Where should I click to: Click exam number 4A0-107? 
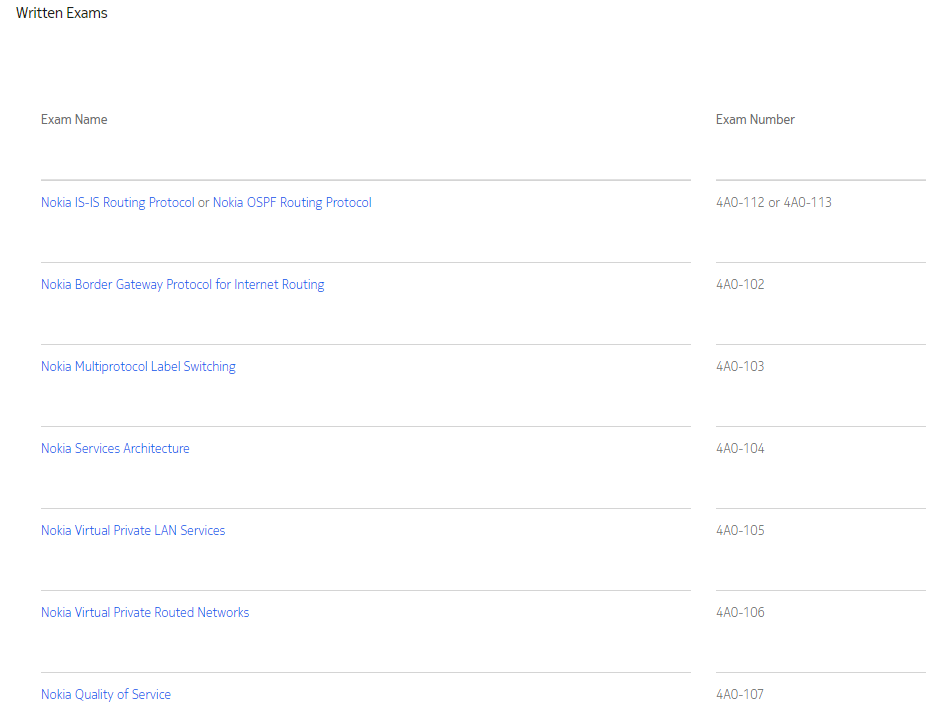[x=739, y=695]
